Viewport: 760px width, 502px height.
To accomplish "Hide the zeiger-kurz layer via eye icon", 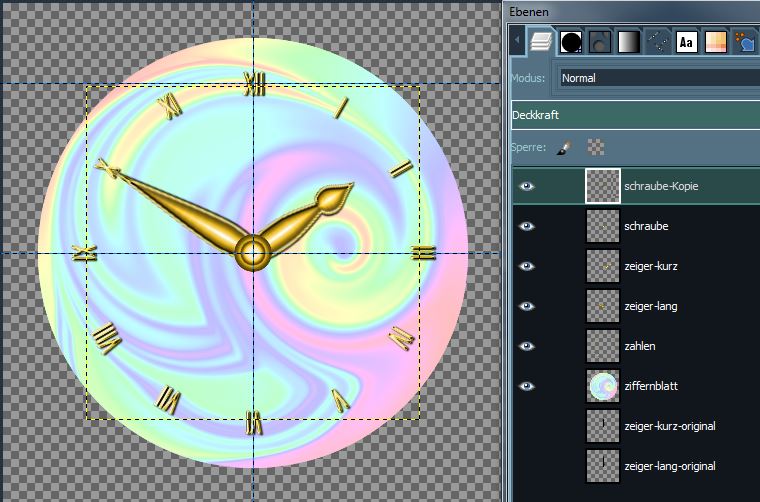I will tap(527, 266).
